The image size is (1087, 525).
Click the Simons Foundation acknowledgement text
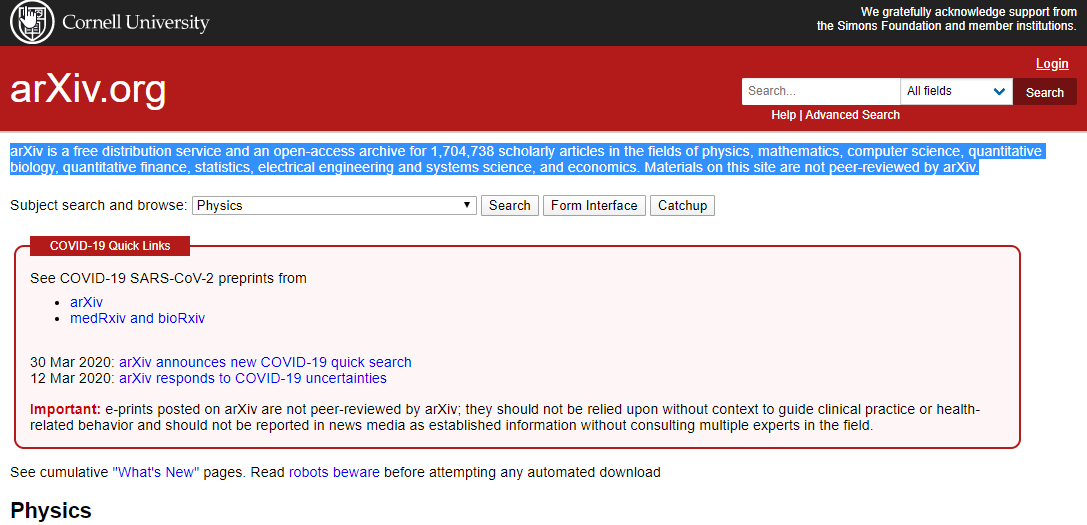pyautogui.click(x=946, y=19)
